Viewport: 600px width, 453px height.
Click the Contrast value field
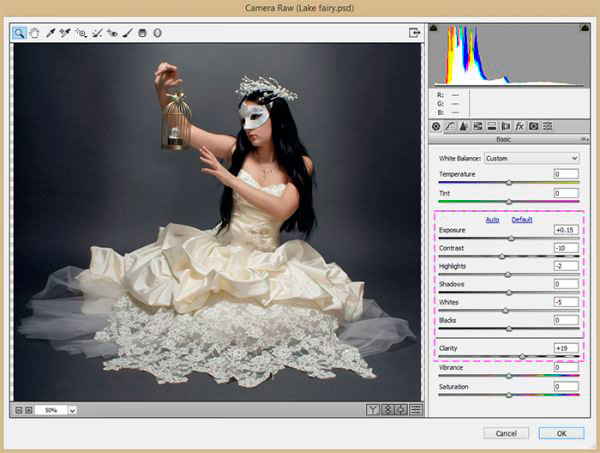click(x=566, y=248)
